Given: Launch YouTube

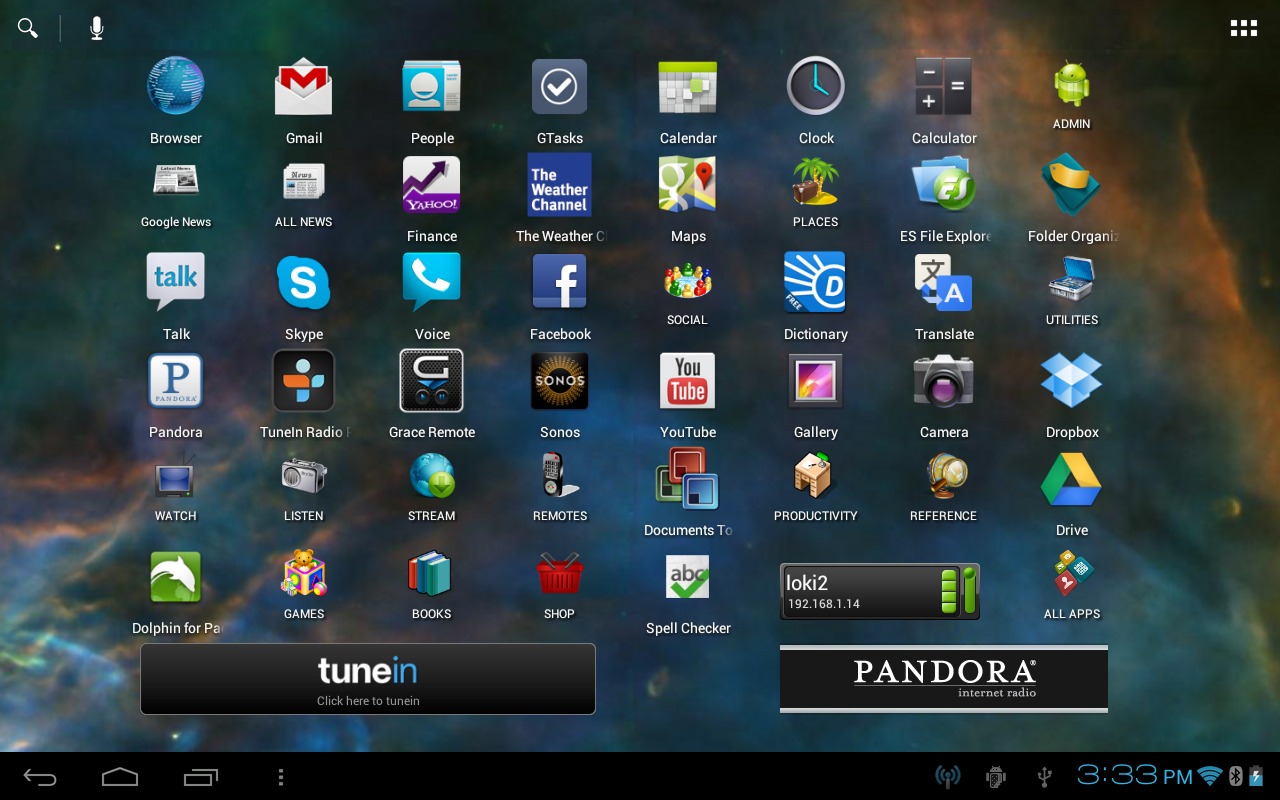Looking at the screenshot, I should tap(688, 380).
